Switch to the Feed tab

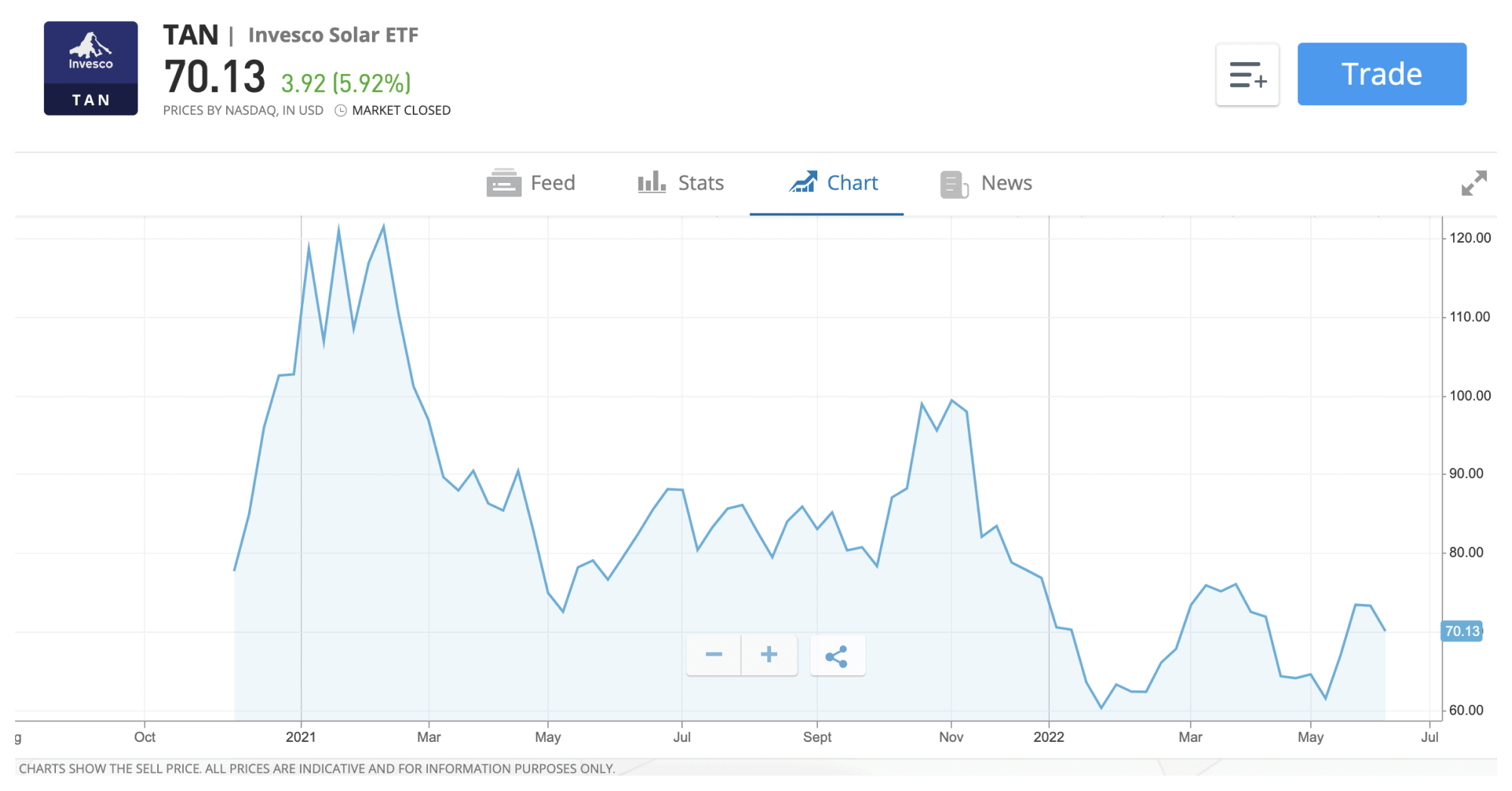tap(531, 183)
